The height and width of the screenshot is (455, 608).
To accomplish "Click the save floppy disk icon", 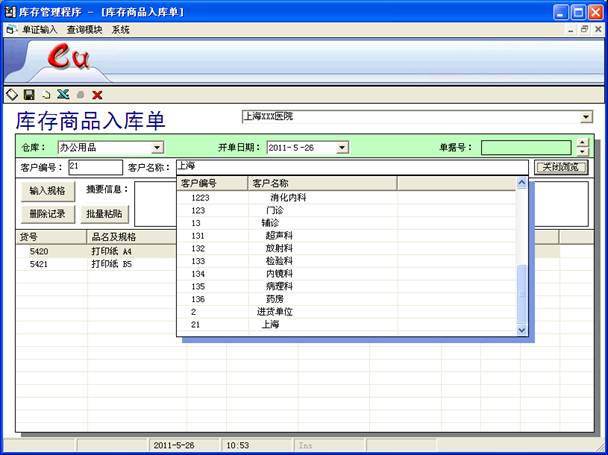I will point(29,94).
